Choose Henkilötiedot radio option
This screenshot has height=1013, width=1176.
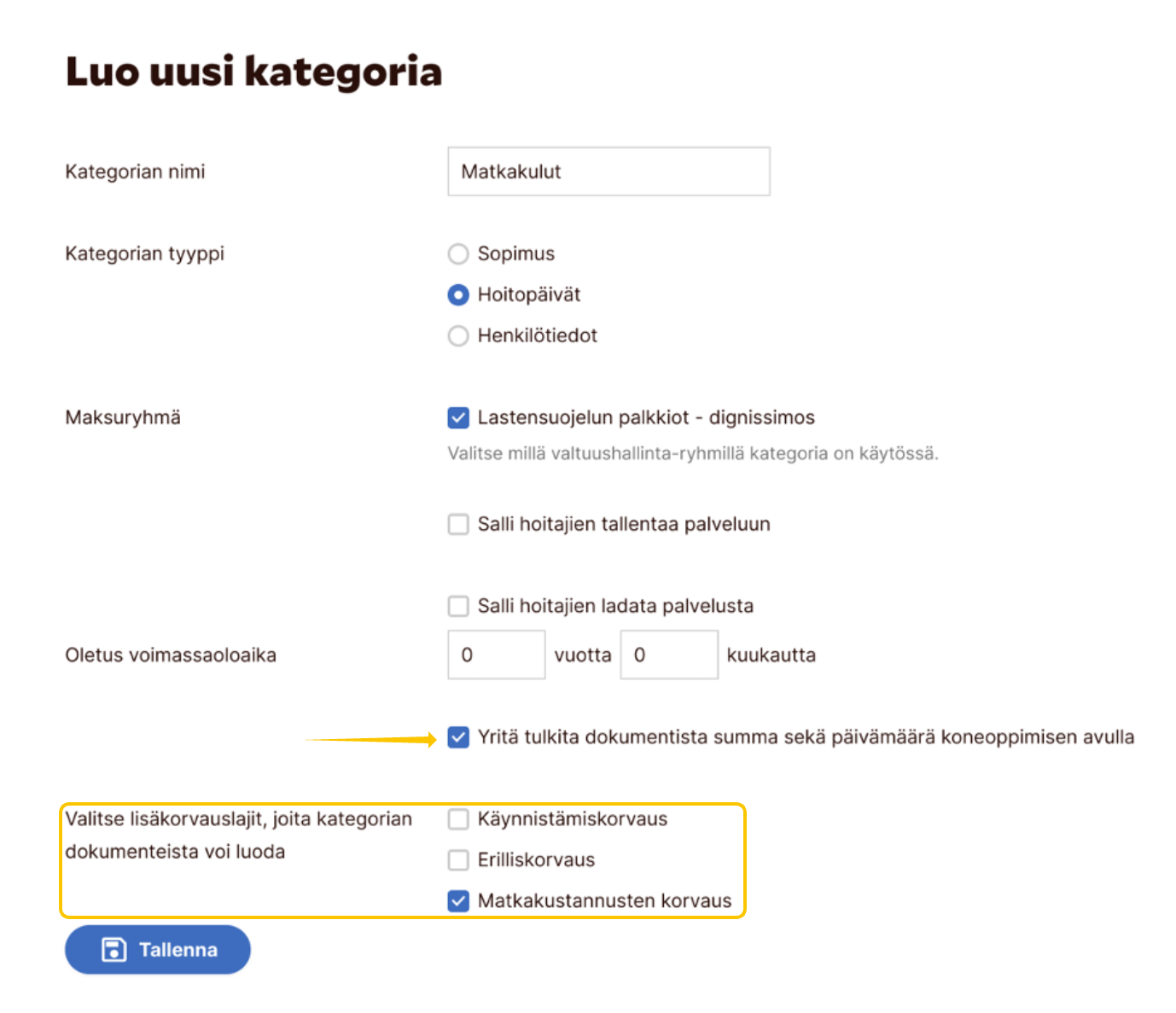458,335
